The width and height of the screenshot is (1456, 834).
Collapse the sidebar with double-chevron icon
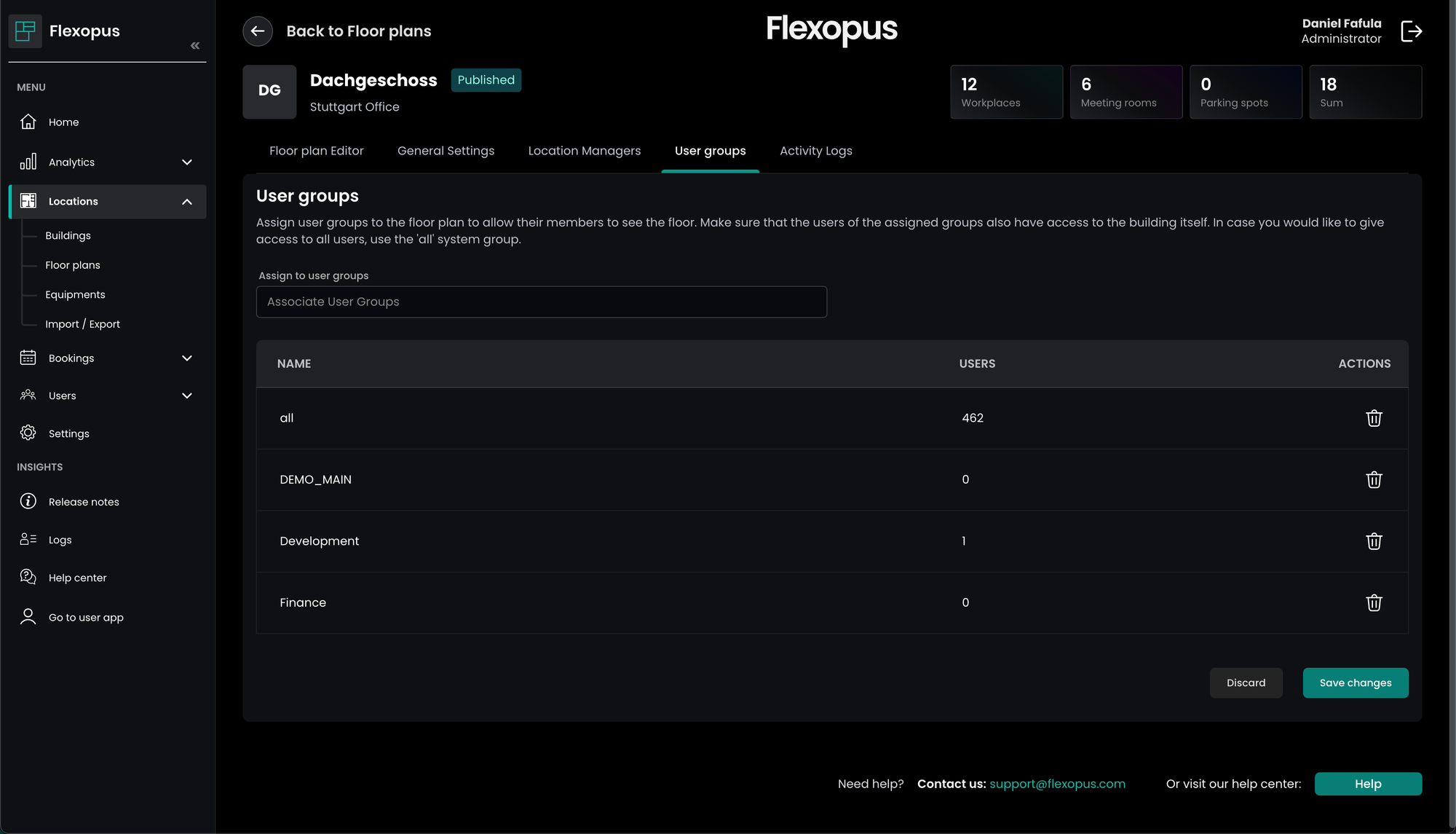click(195, 45)
